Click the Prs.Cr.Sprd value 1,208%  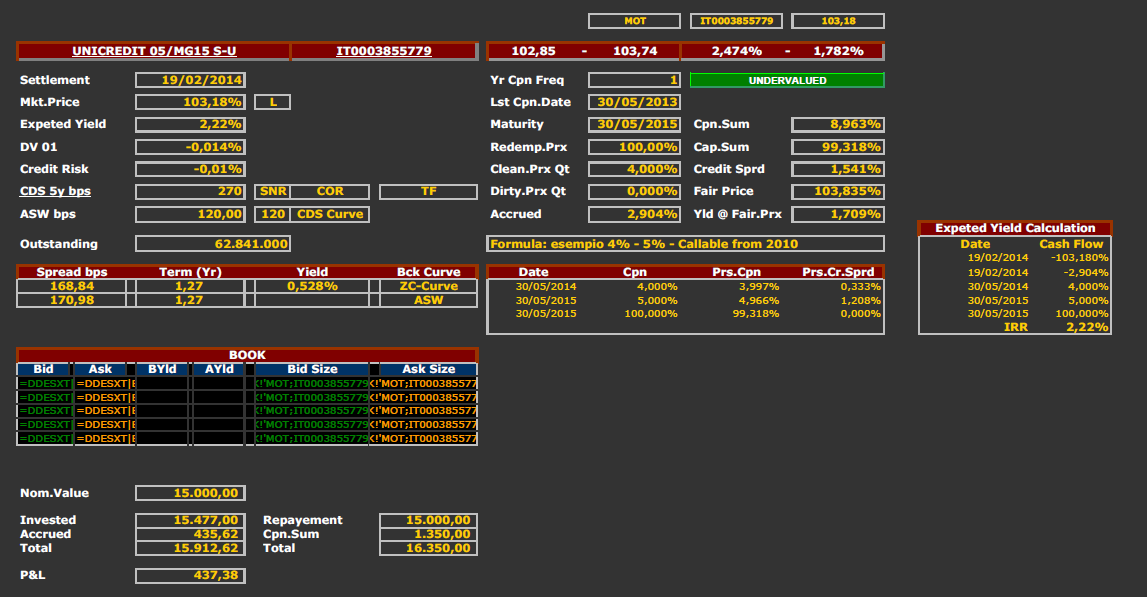[x=860, y=301]
